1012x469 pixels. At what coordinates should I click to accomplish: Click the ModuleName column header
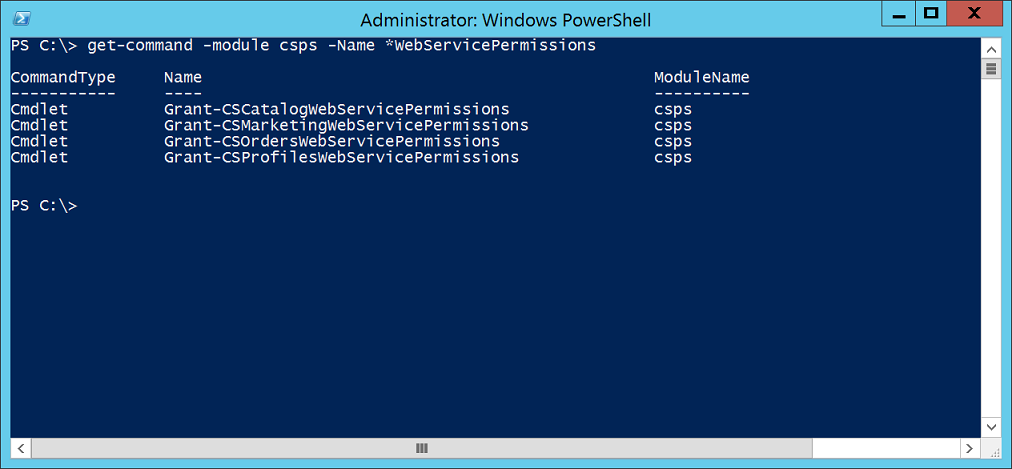click(x=702, y=77)
